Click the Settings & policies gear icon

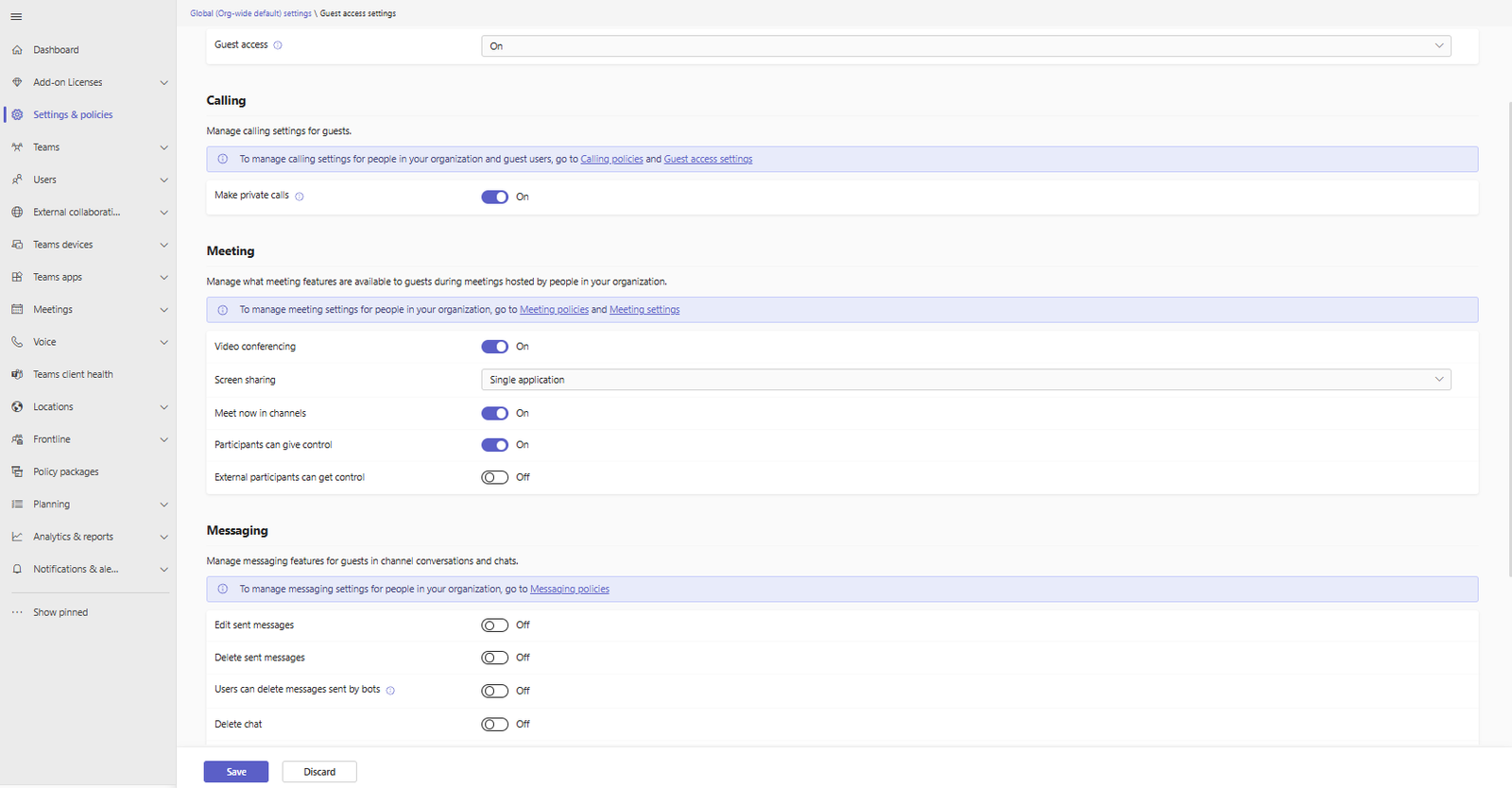[17, 114]
